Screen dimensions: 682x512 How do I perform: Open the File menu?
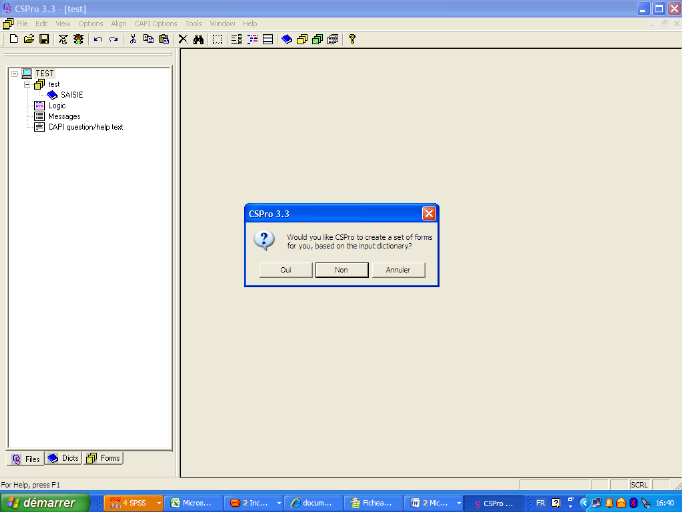pyautogui.click(x=22, y=23)
